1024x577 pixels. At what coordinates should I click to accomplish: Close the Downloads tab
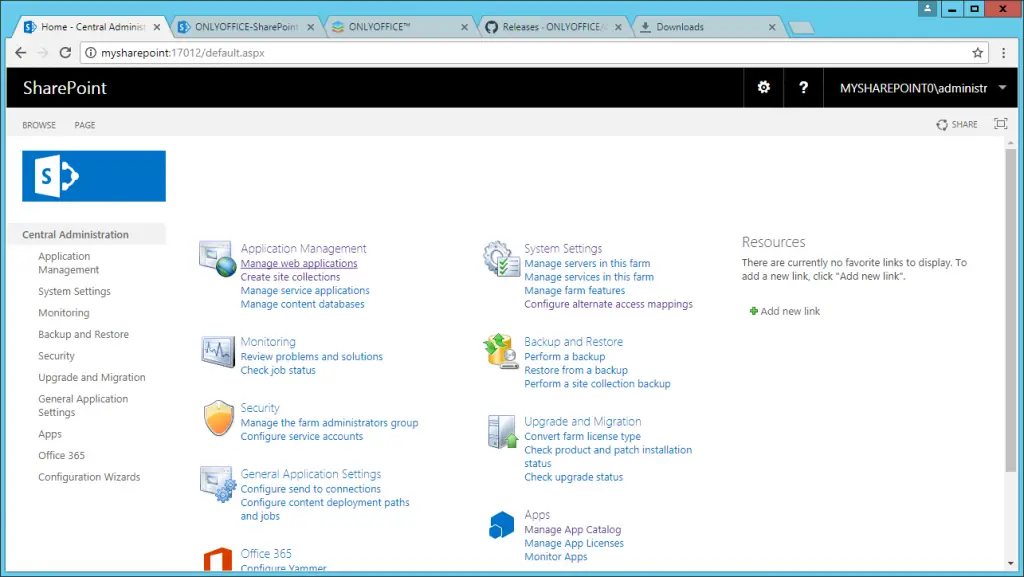pyautogui.click(x=772, y=27)
